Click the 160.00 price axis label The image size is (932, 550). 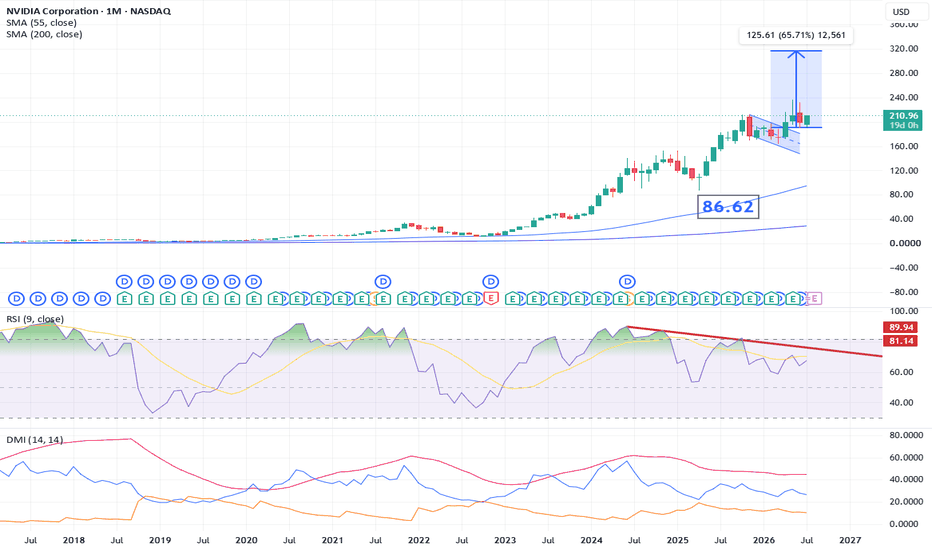coord(903,146)
